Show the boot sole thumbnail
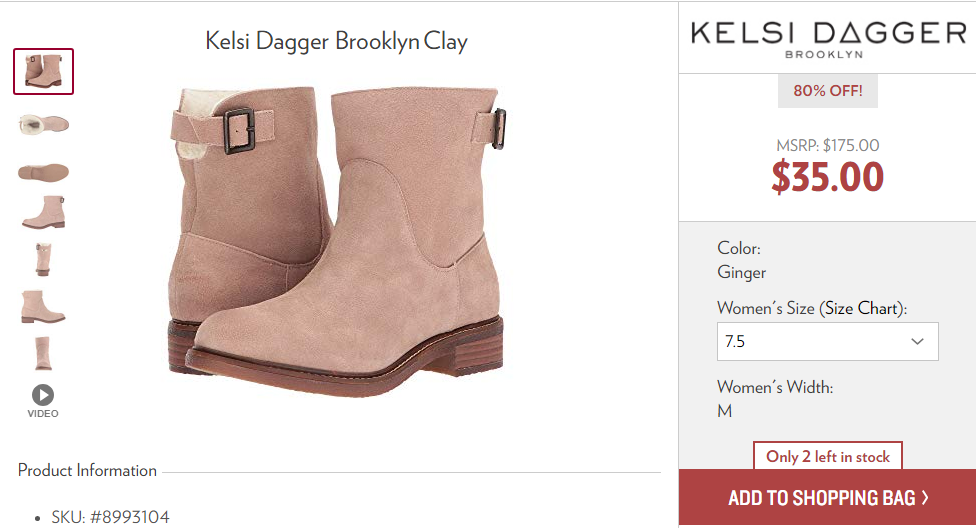The height and width of the screenshot is (528, 976). pos(44,172)
